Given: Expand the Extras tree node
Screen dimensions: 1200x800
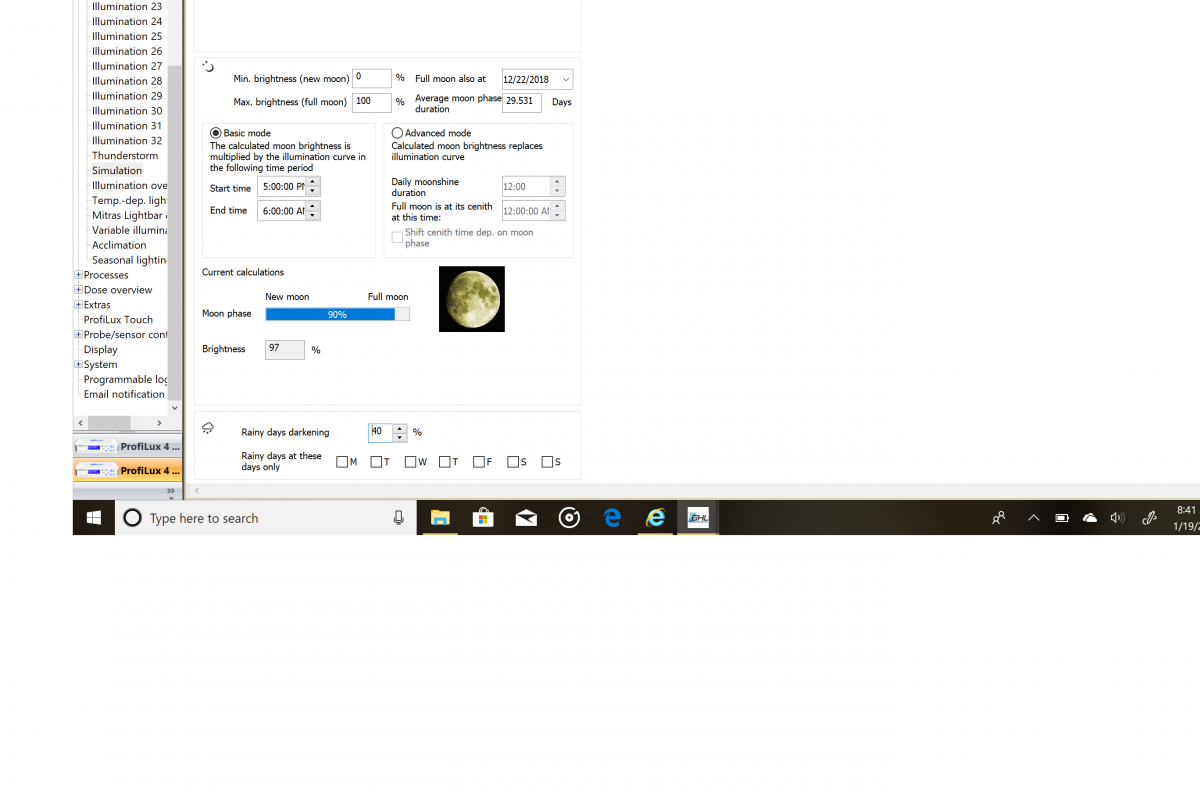Looking at the screenshot, I should 78,305.
